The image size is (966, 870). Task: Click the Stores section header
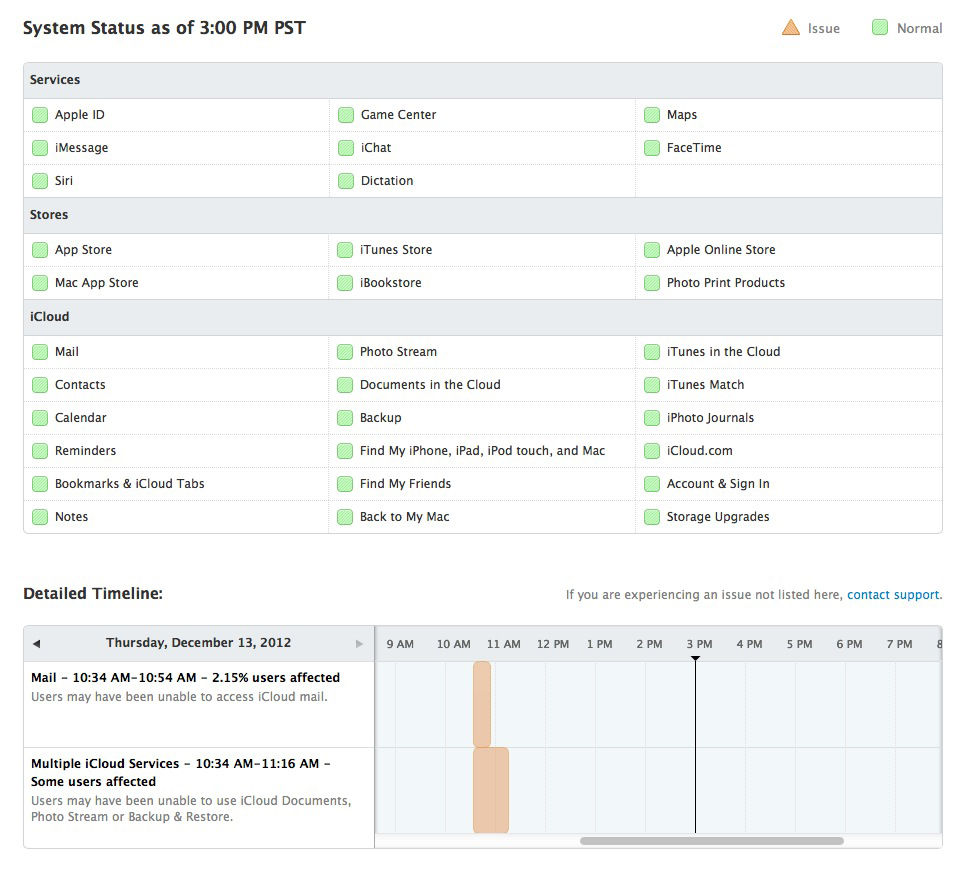[483, 215]
